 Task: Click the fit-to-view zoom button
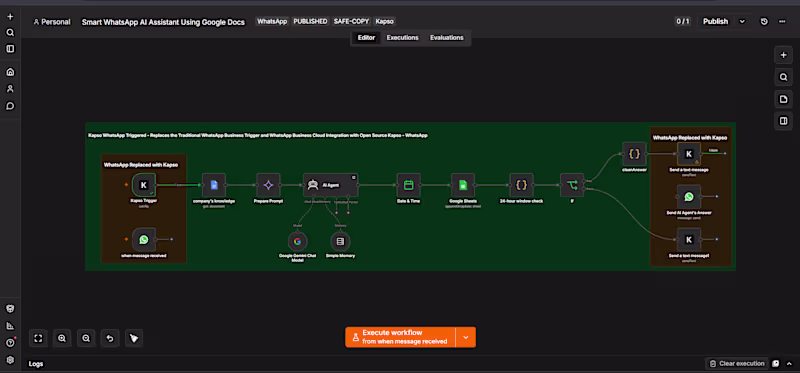tap(38, 338)
